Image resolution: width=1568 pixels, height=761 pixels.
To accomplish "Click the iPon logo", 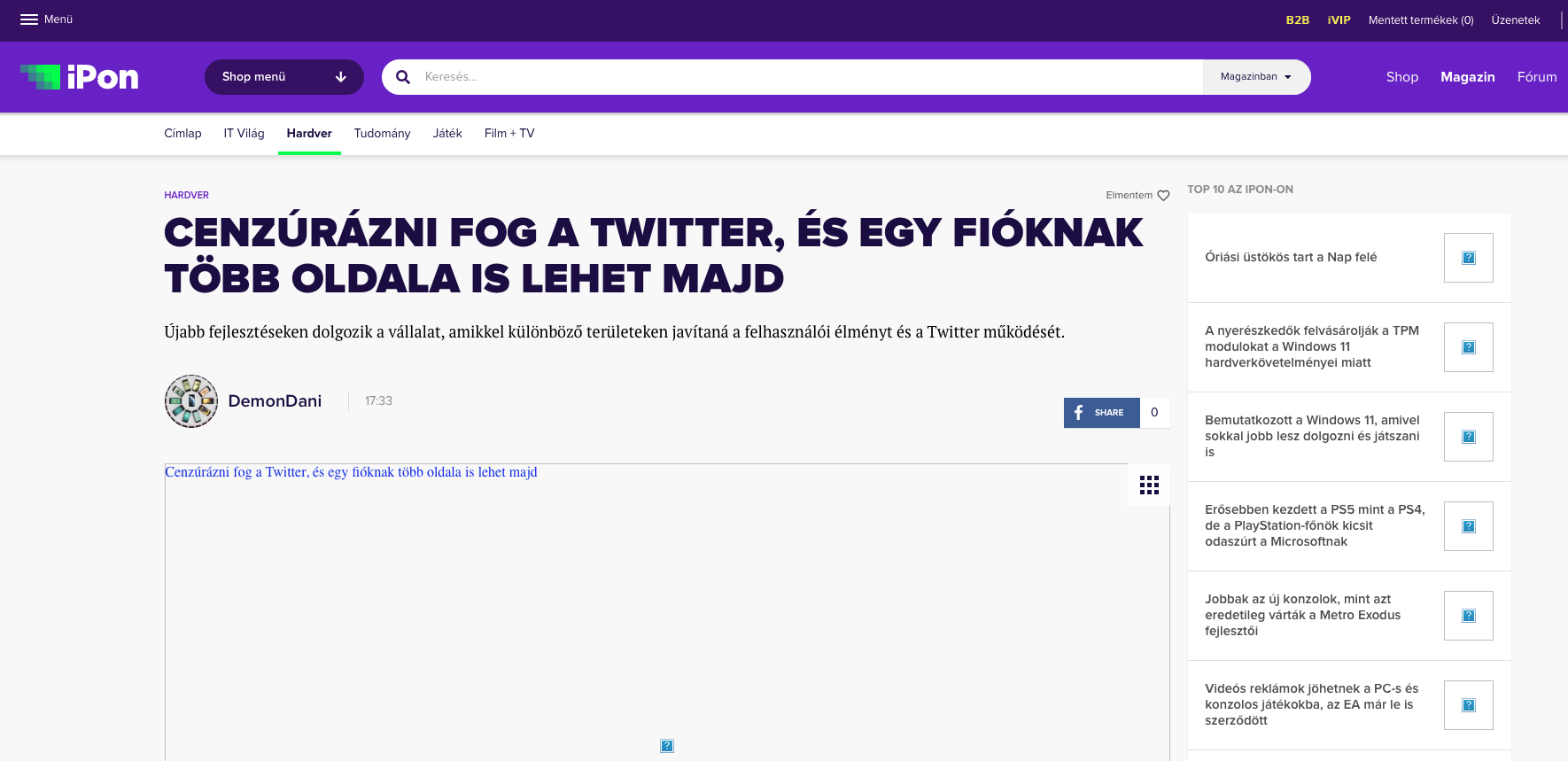I will [80, 77].
